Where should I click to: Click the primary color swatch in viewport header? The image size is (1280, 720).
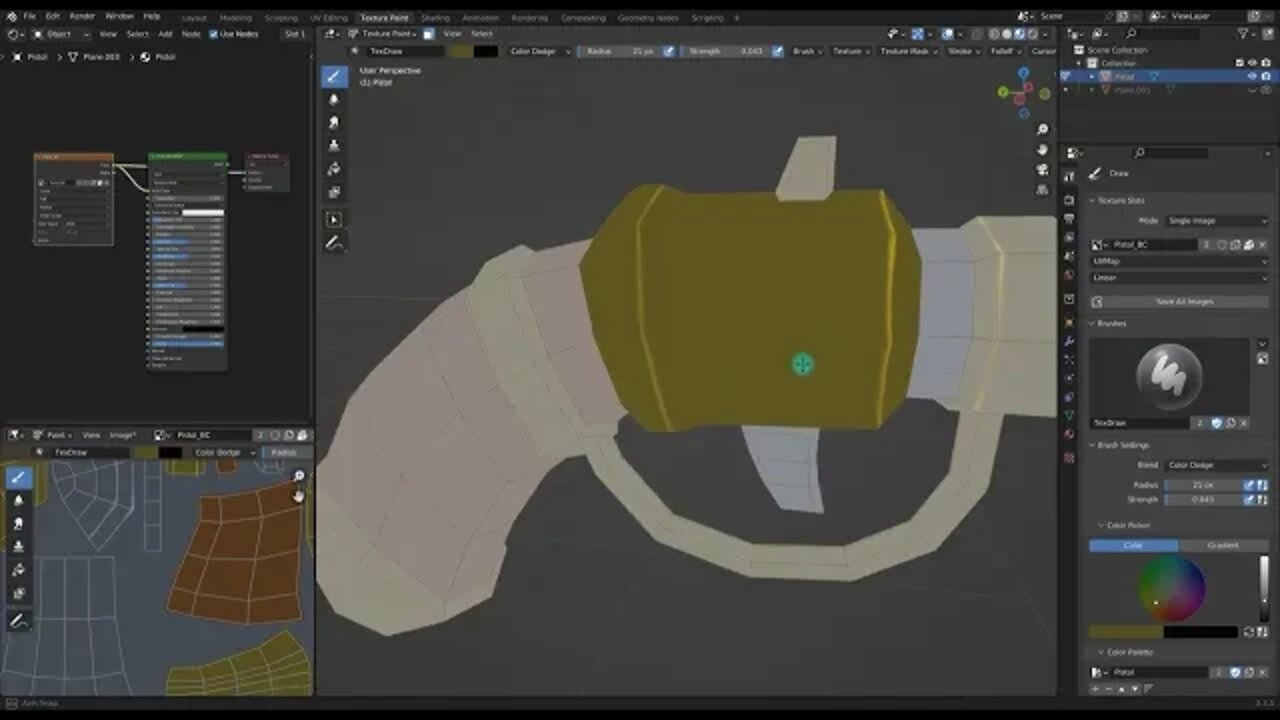point(459,51)
